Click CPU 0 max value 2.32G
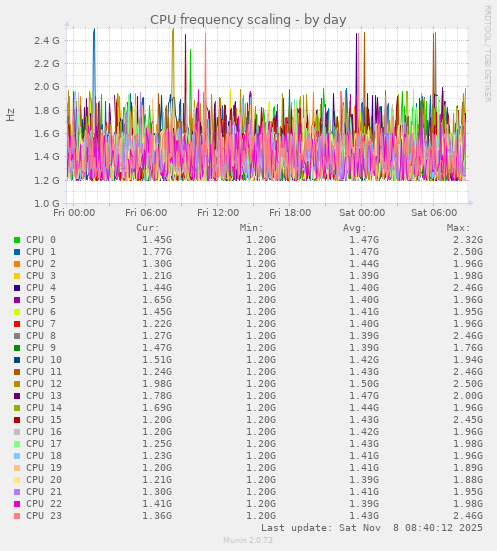497x551 pixels. [x=468, y=240]
